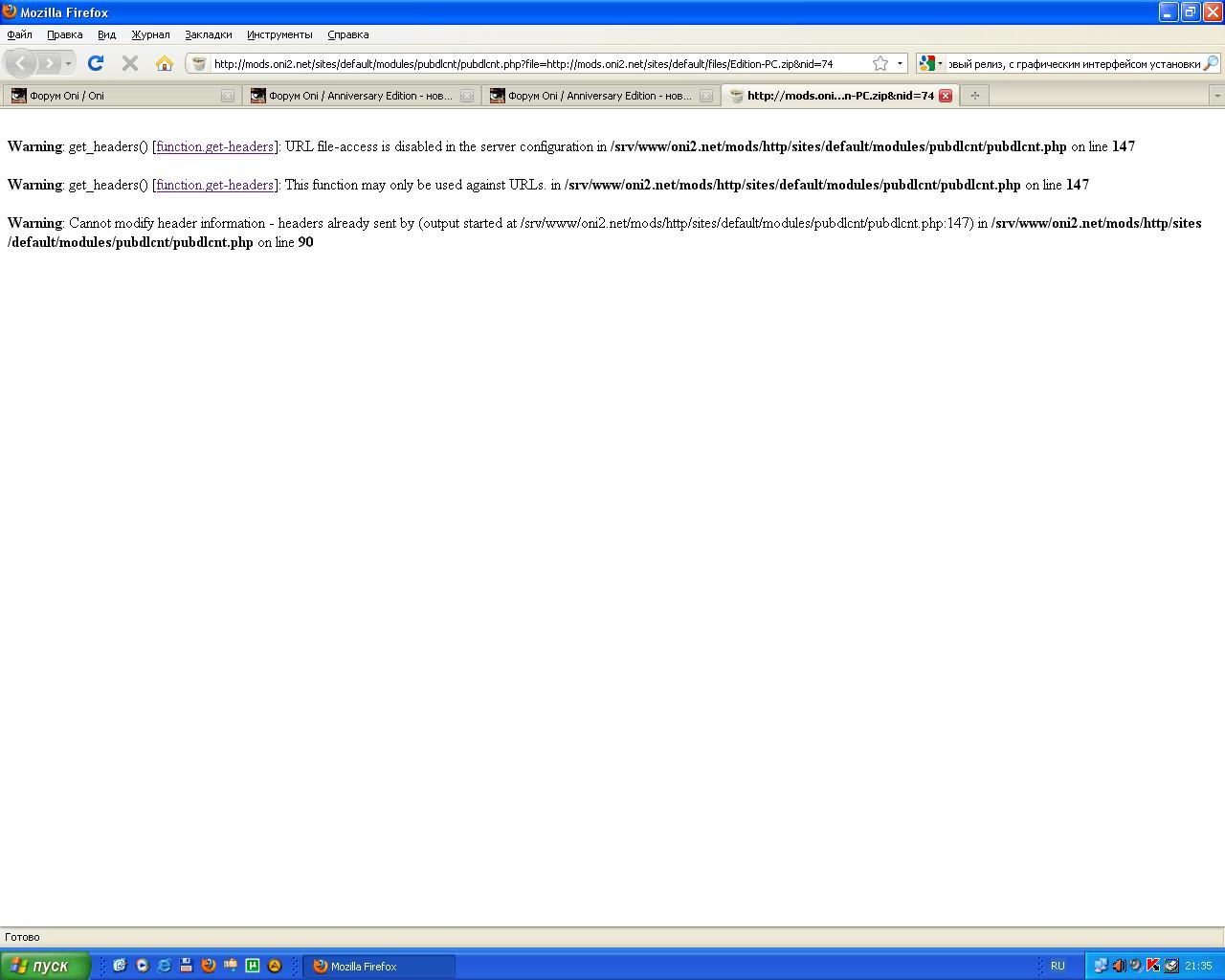The width and height of the screenshot is (1225, 980).
Task: Bookmark this page with the star icon
Action: pyautogui.click(x=880, y=63)
